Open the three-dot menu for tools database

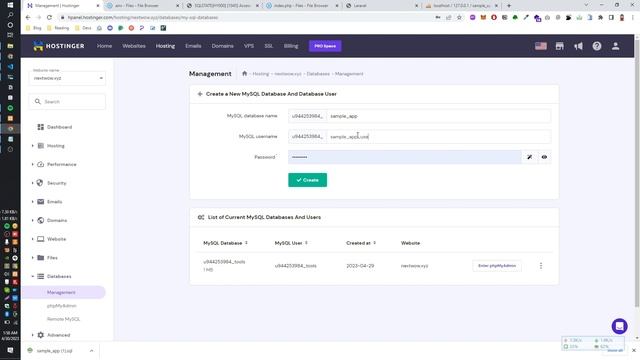click(541, 266)
